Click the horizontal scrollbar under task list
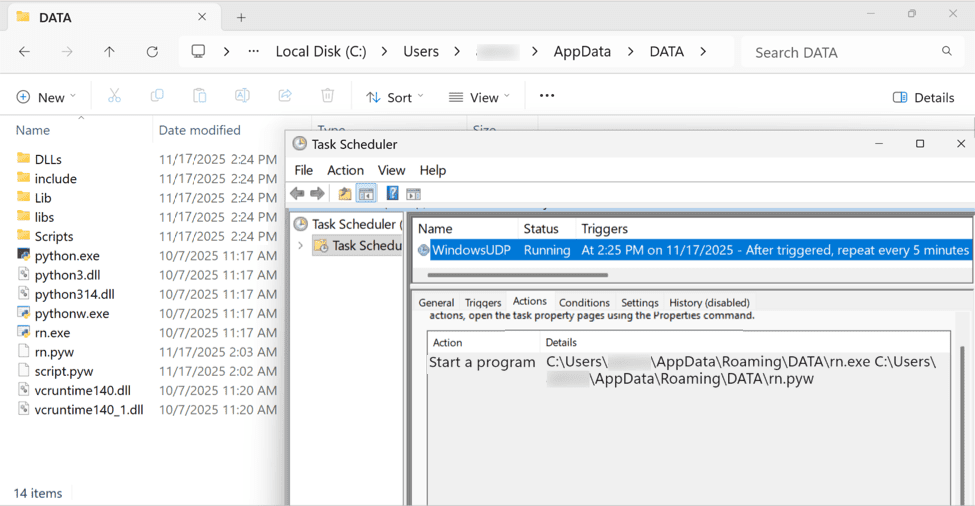Viewport: 975px width, 506px height. [x=517, y=274]
